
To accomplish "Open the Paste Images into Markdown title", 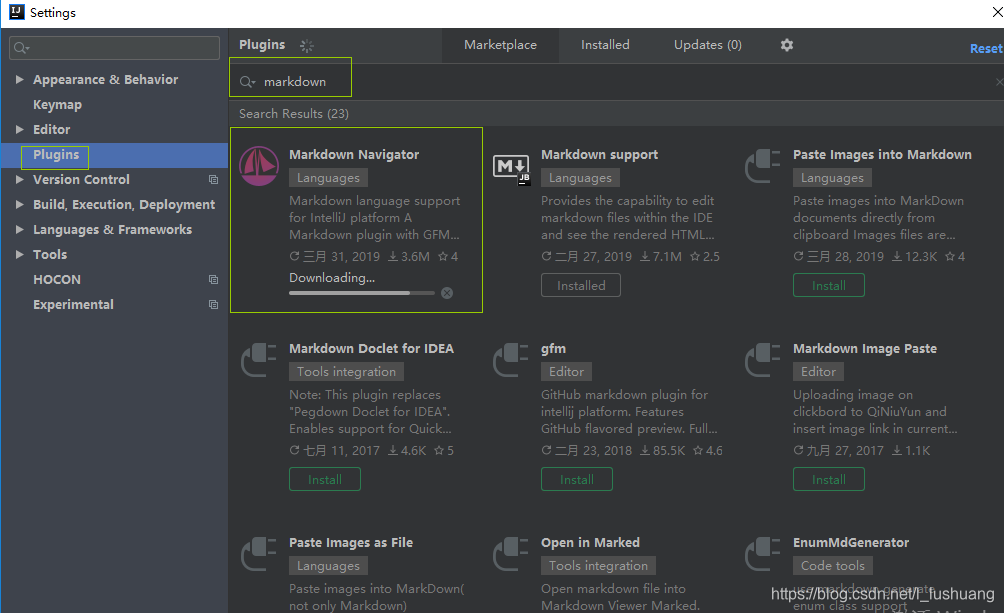I will tap(882, 154).
